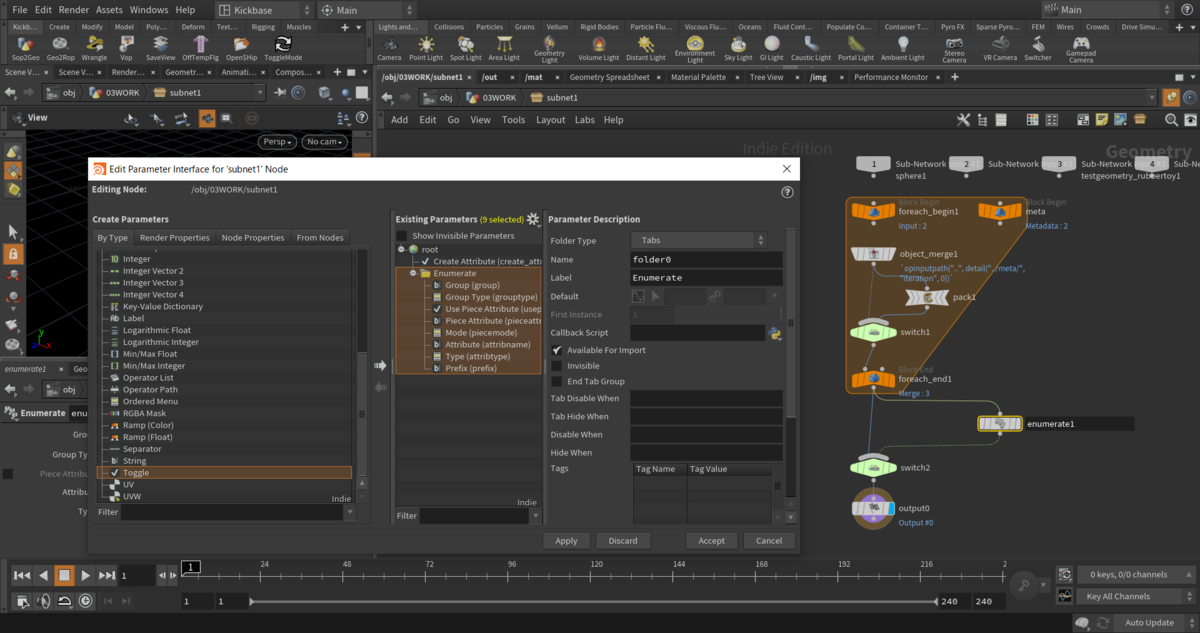Open the No cam camera dropdown
Image resolution: width=1200 pixels, height=633 pixels.
(x=325, y=142)
